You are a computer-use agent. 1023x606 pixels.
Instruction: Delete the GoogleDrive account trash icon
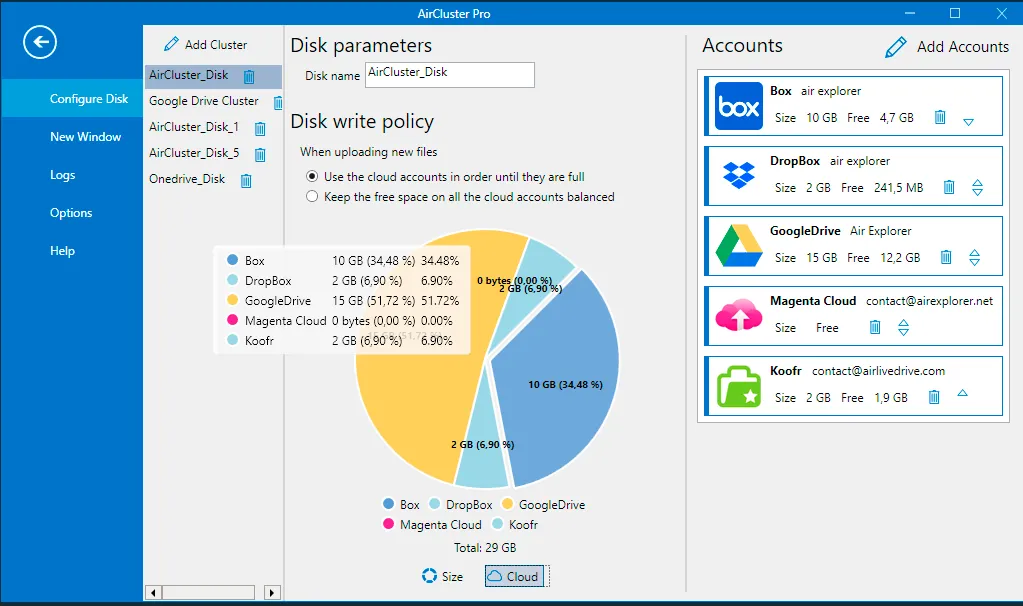[946, 257]
